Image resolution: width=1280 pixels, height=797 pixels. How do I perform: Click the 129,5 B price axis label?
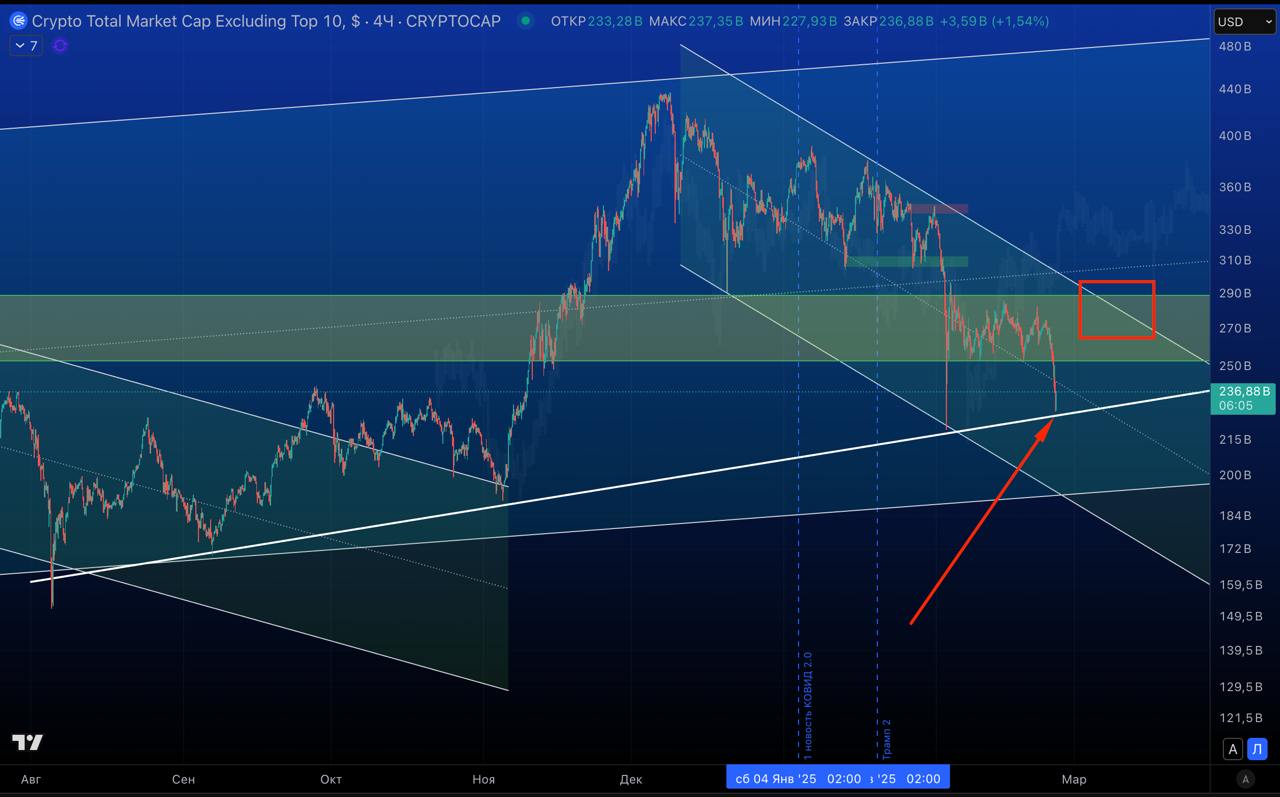[x=1240, y=686]
